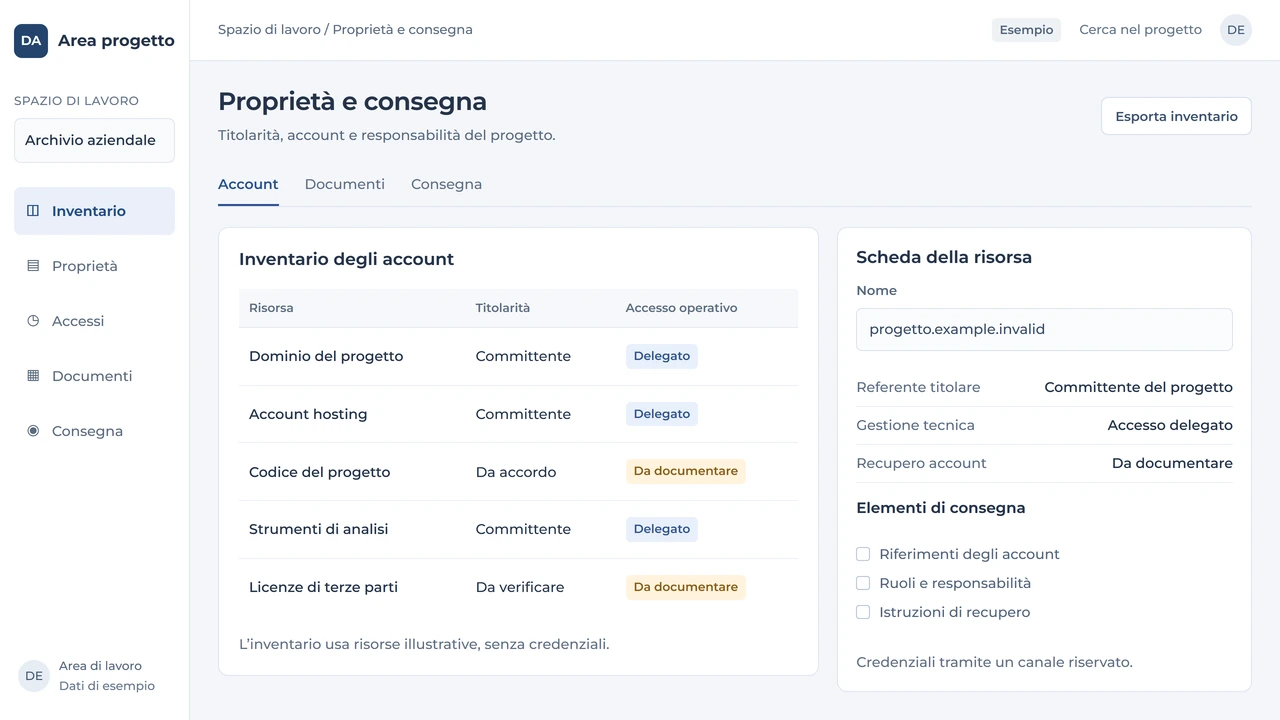Click the Accessi clock icon

click(33, 321)
